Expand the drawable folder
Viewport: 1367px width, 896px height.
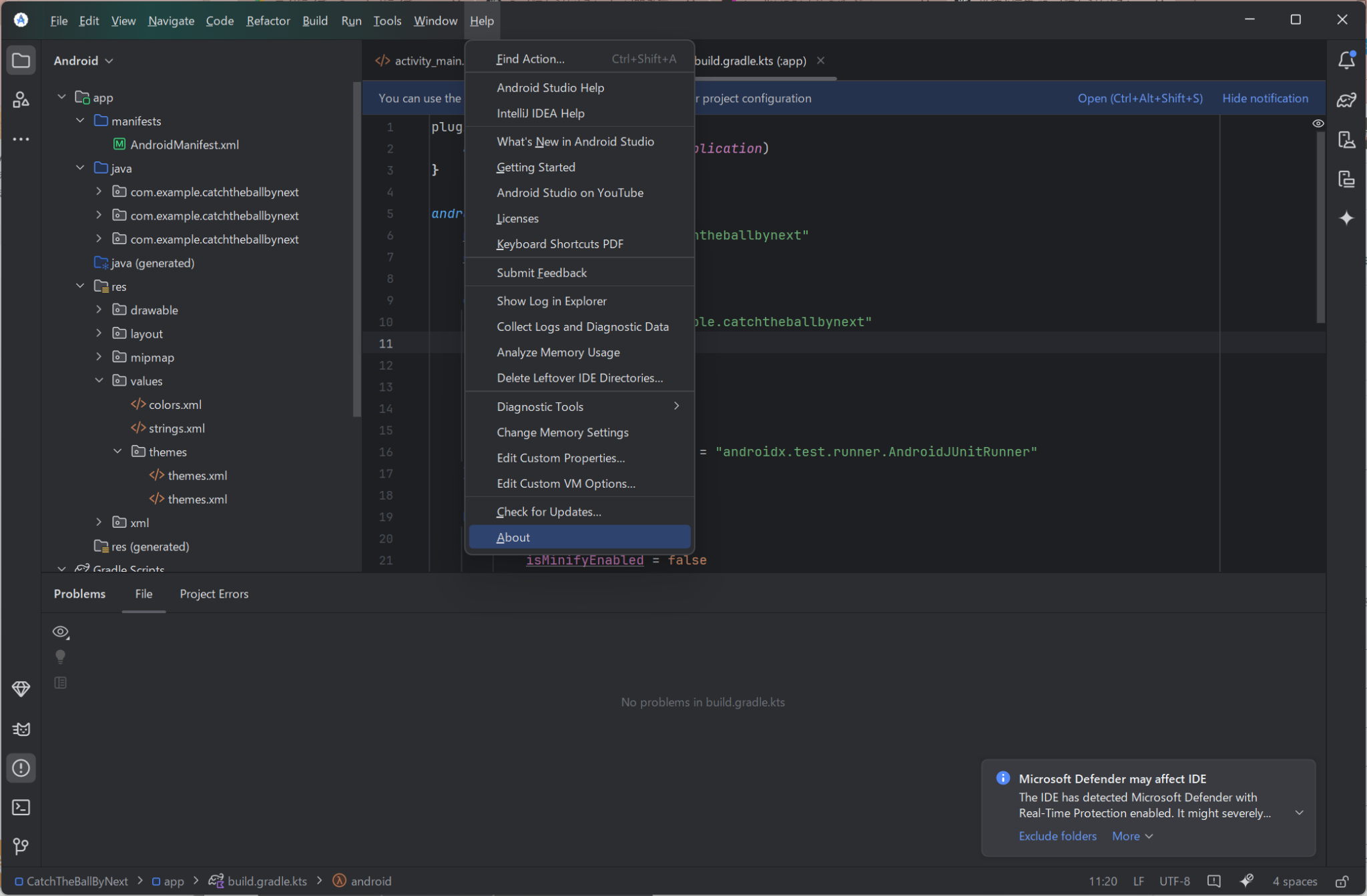pos(99,309)
